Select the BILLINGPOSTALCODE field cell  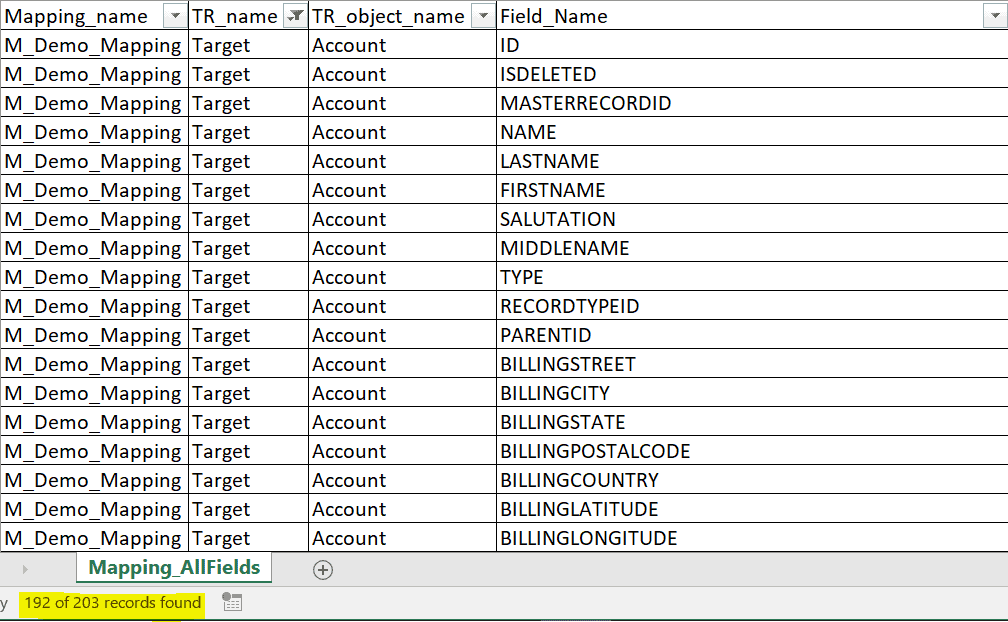coord(752,450)
